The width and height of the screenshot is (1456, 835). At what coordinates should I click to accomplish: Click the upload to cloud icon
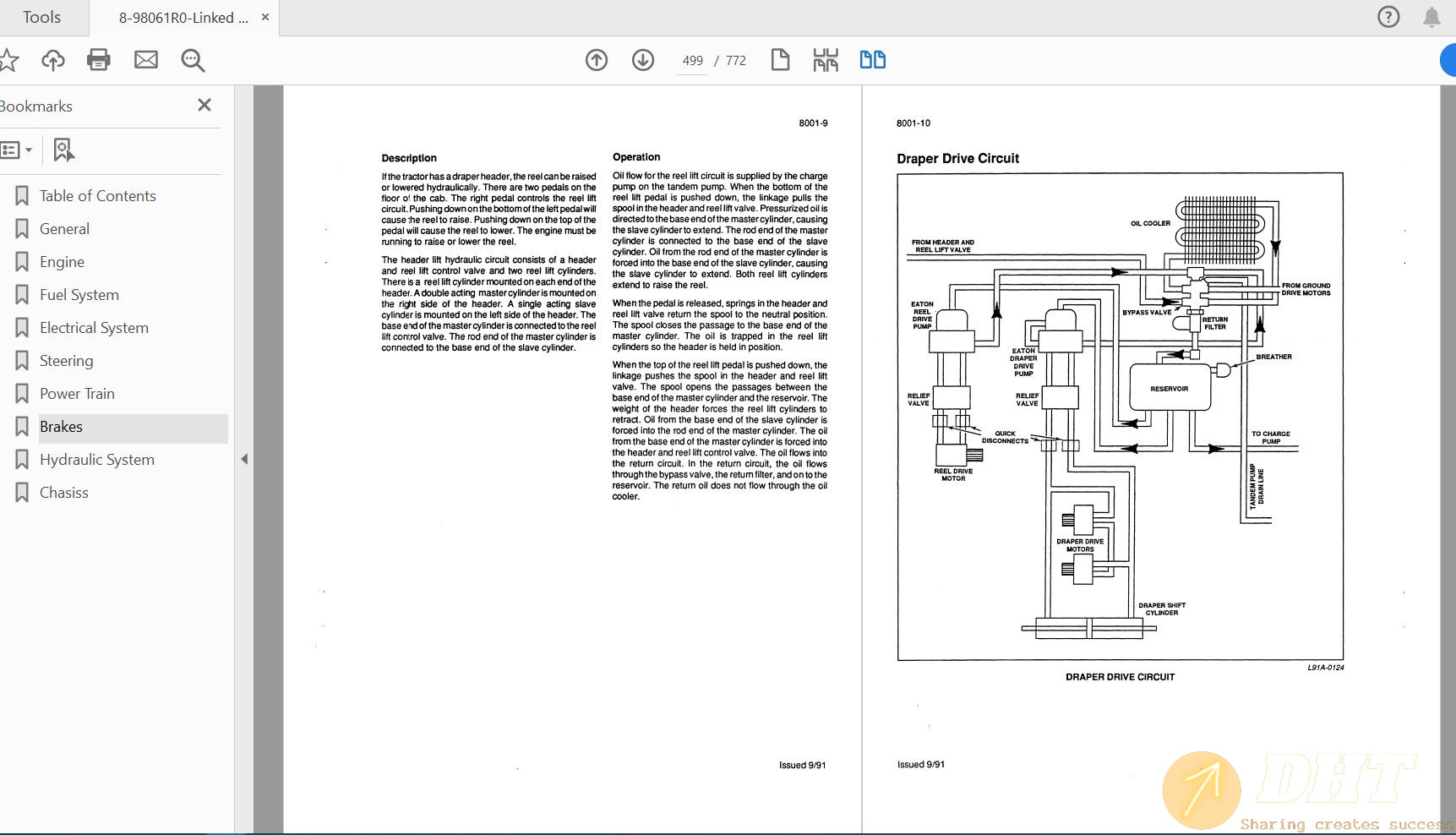(53, 60)
